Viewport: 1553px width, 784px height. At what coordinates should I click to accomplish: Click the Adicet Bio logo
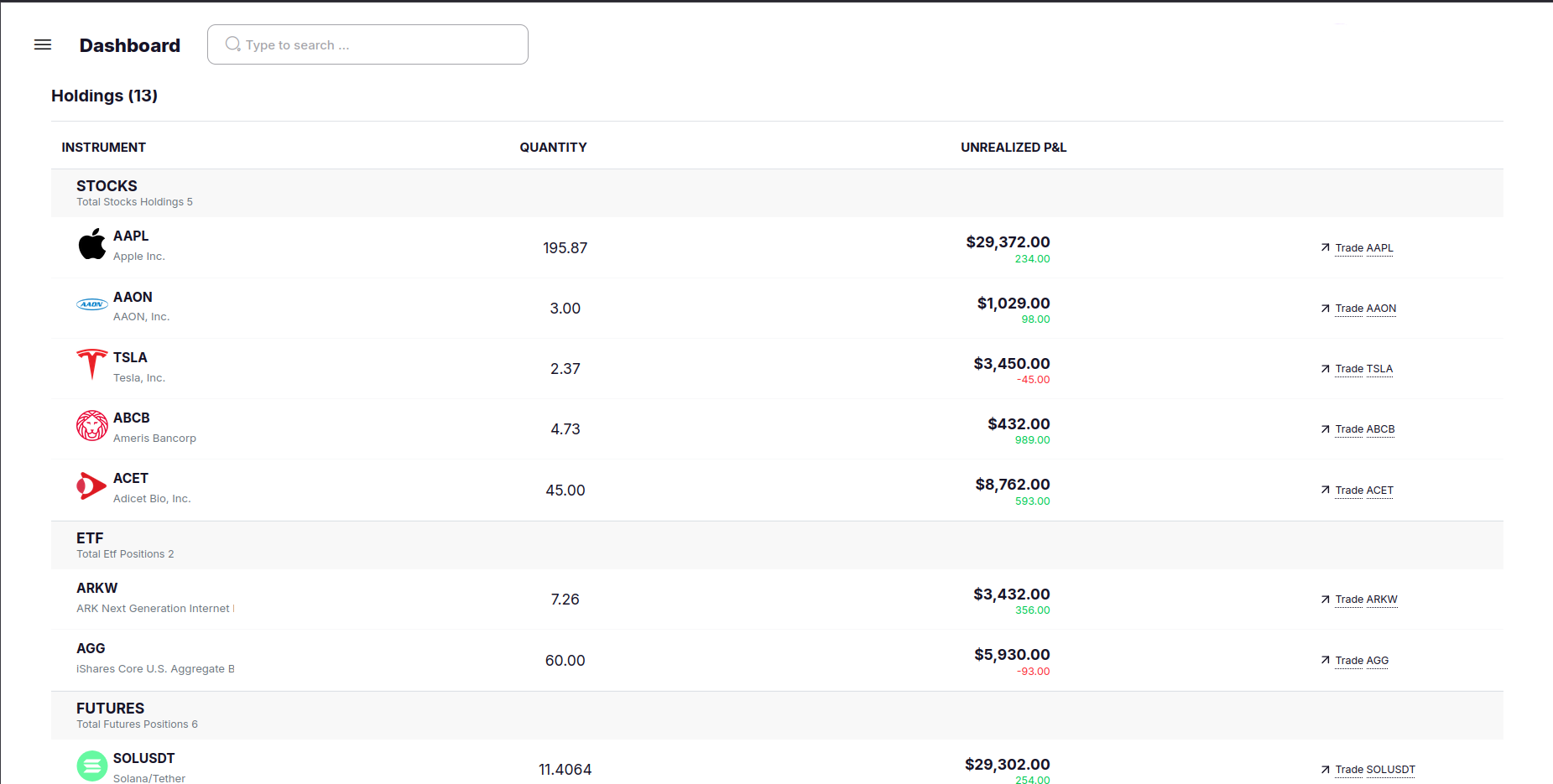click(x=92, y=486)
